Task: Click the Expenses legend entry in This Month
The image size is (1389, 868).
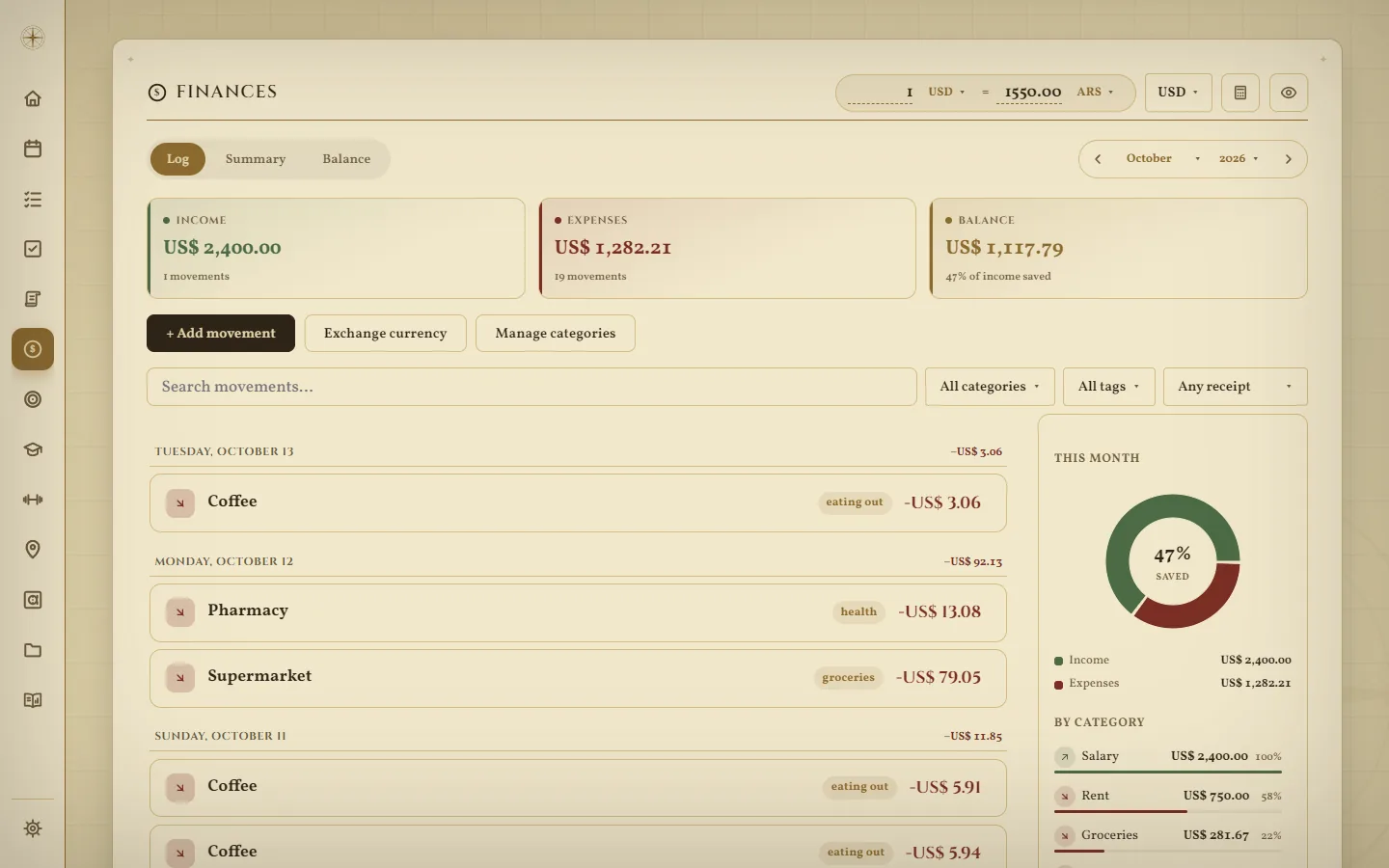Action: [x=1173, y=684]
